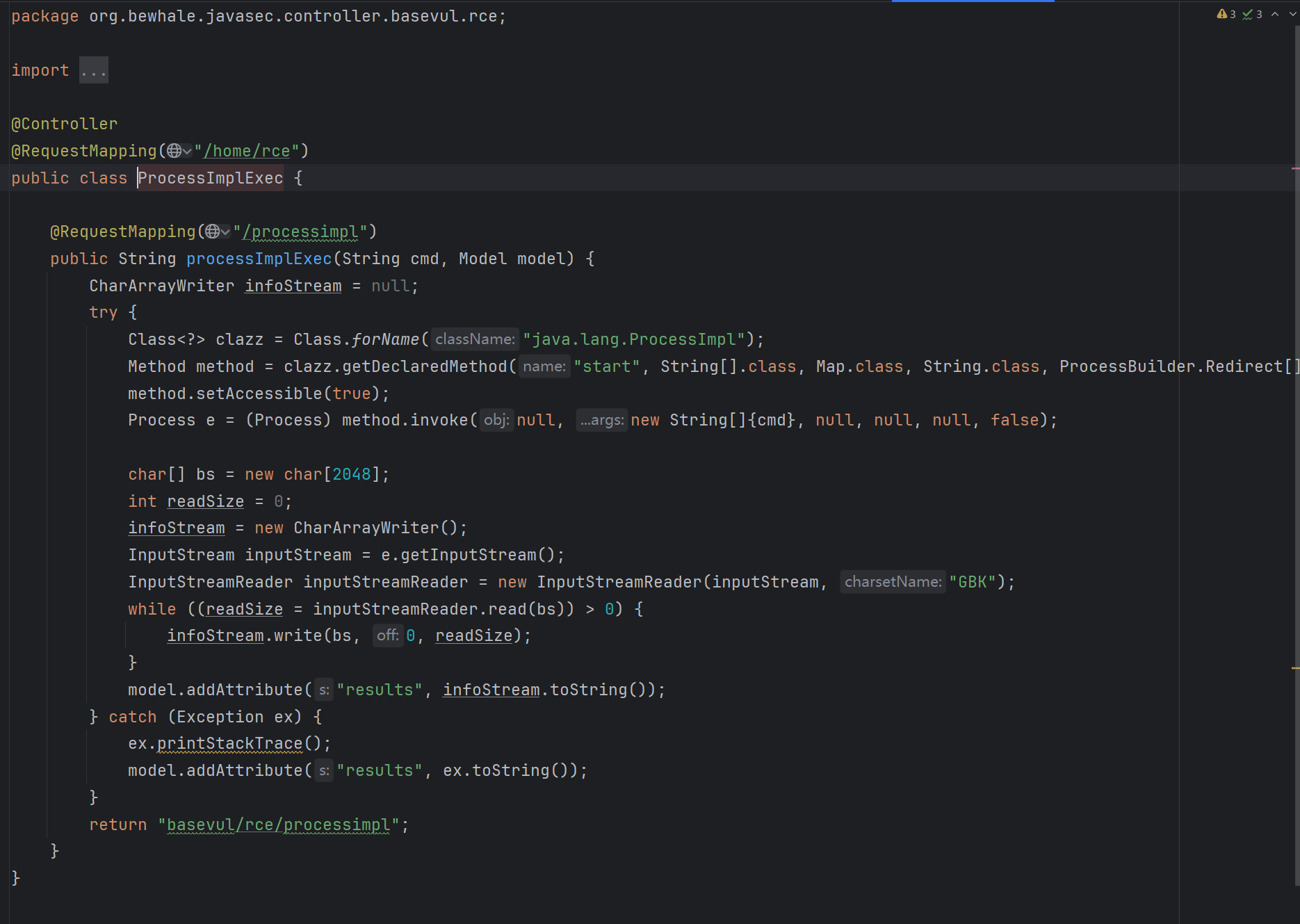Click the globe icon beside "/home/rce" mapping
This screenshot has width=1300, height=924.
(174, 151)
